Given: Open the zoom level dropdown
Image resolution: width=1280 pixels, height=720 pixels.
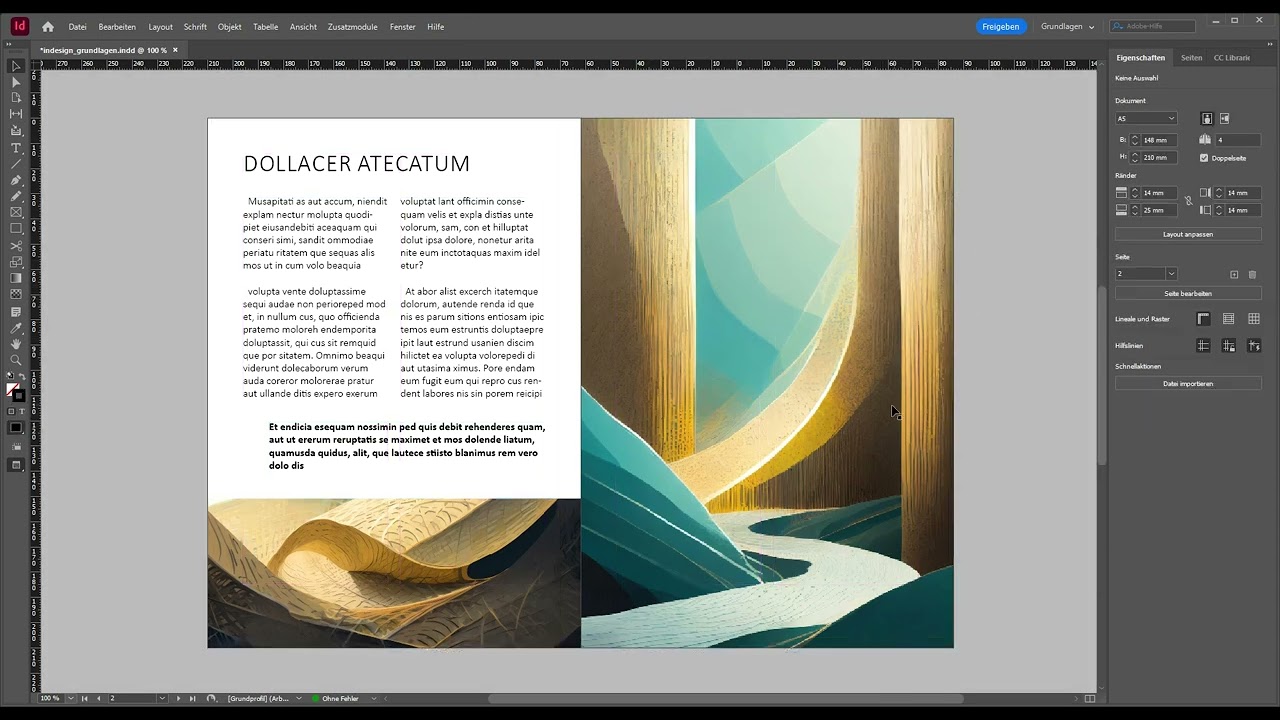Looking at the screenshot, I should 69,698.
